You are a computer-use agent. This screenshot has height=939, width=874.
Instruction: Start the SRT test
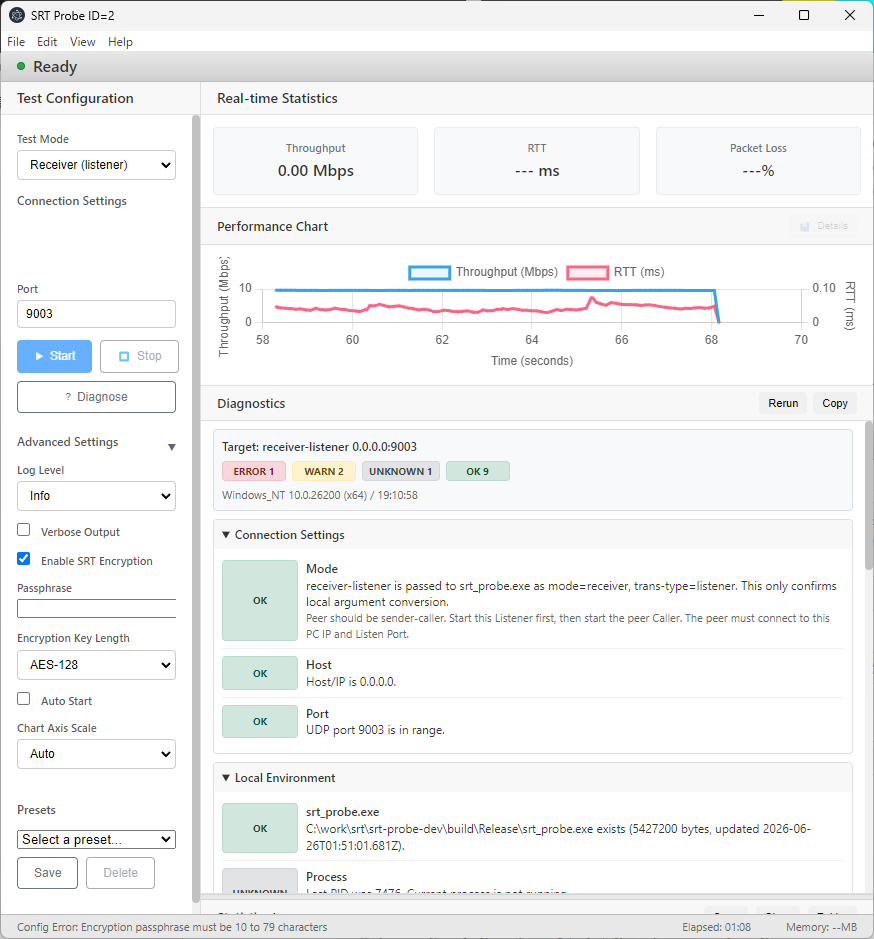point(55,356)
